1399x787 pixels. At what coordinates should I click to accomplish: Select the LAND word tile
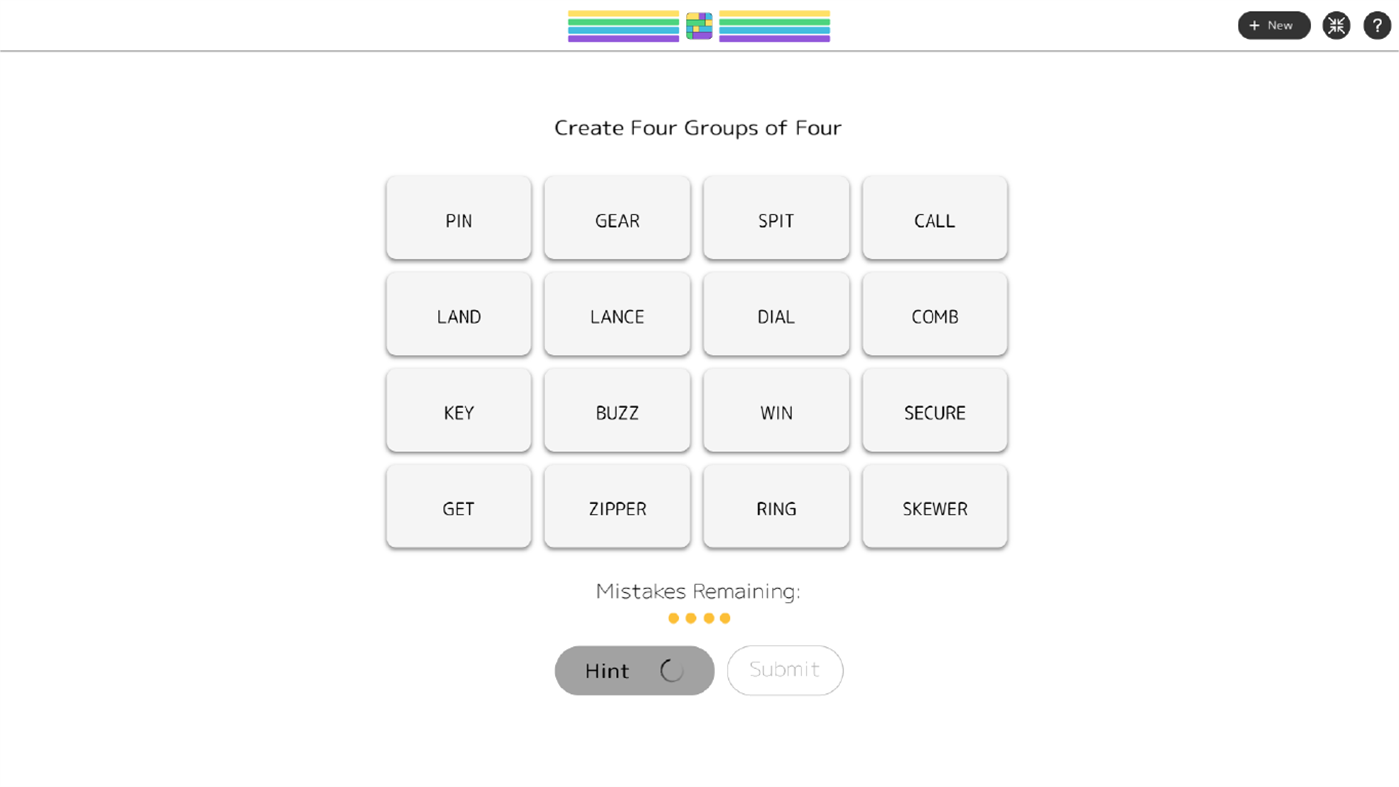tap(458, 316)
